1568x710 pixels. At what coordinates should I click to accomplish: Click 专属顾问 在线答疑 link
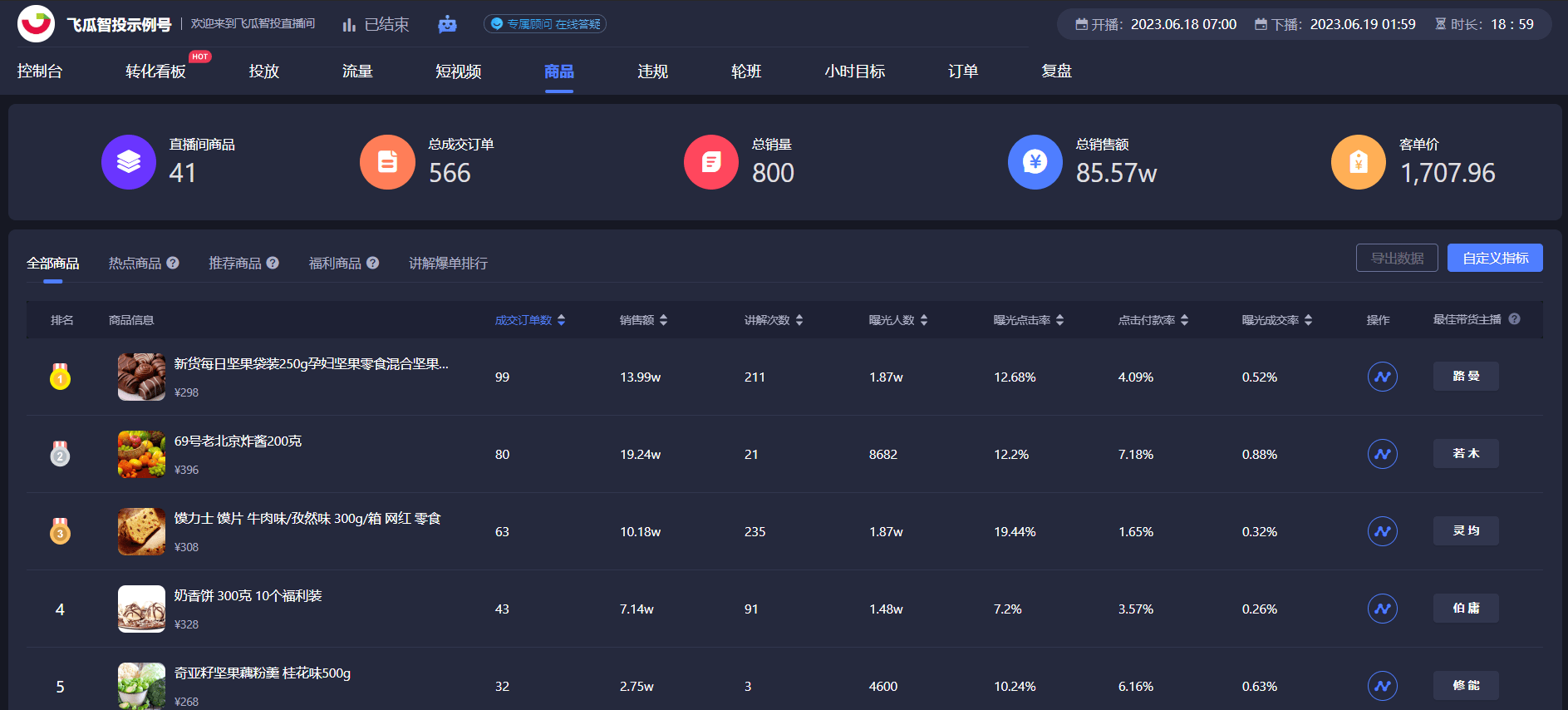point(545,24)
